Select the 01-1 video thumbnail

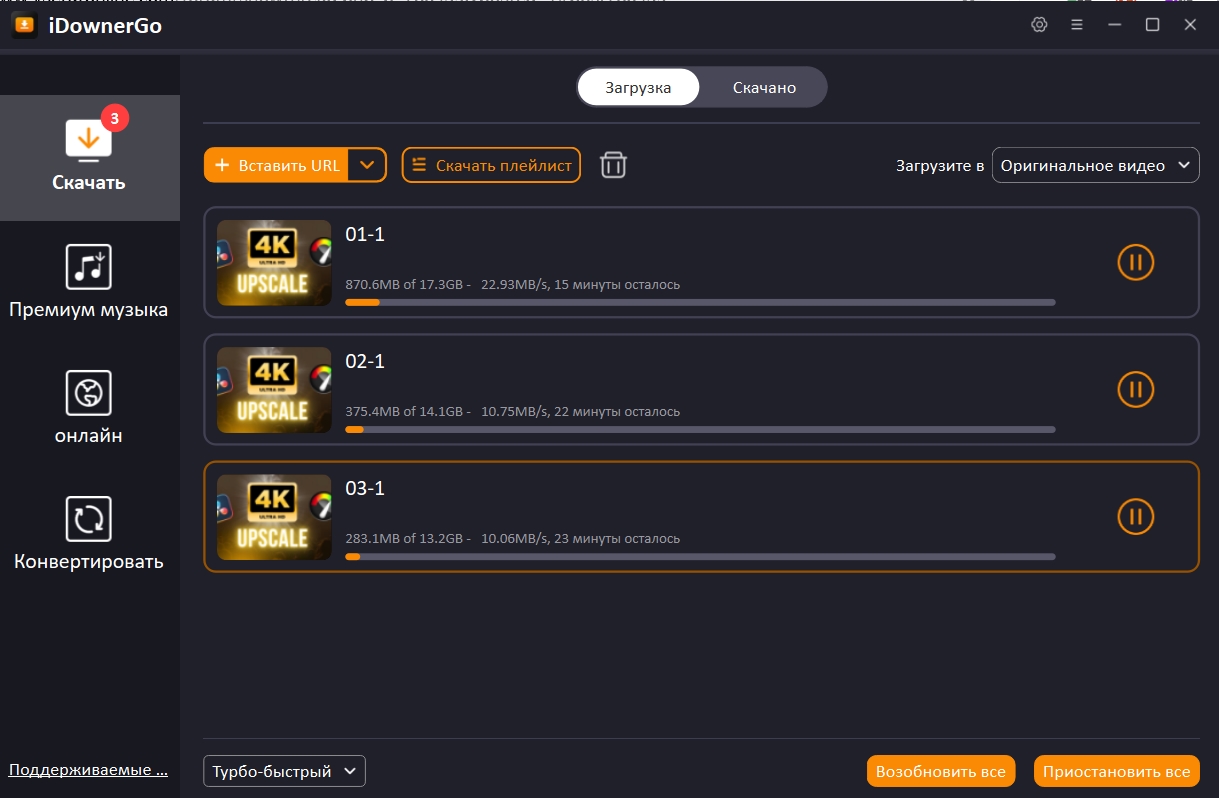coord(274,263)
